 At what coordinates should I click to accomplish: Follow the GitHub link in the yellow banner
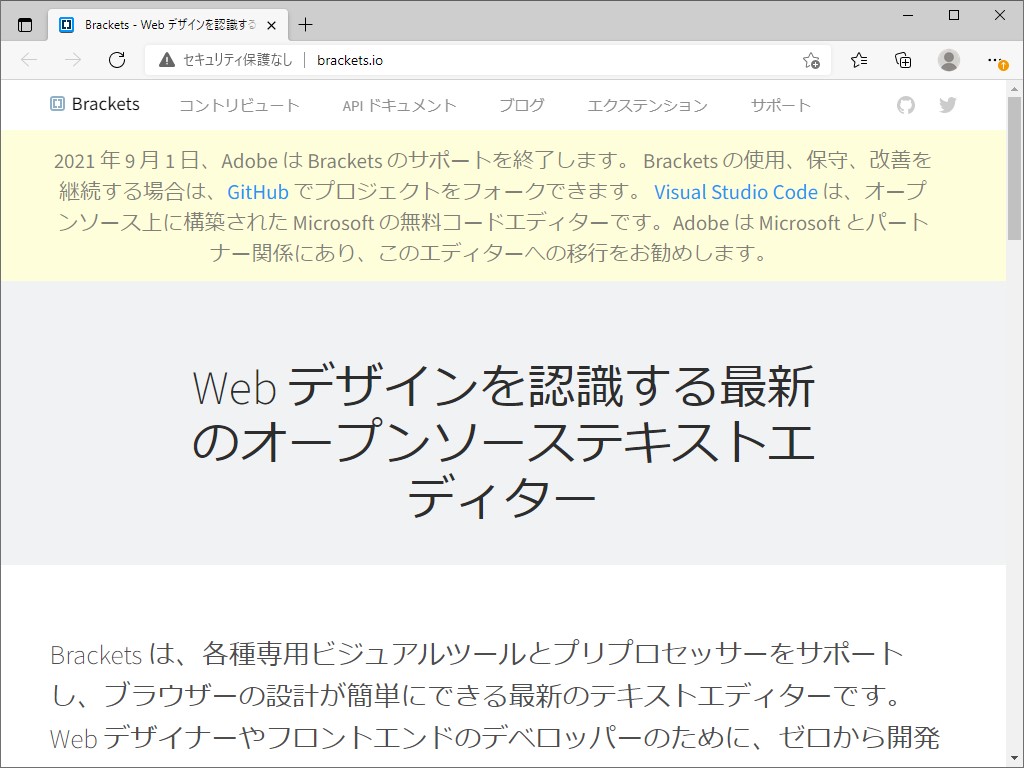[x=258, y=192]
